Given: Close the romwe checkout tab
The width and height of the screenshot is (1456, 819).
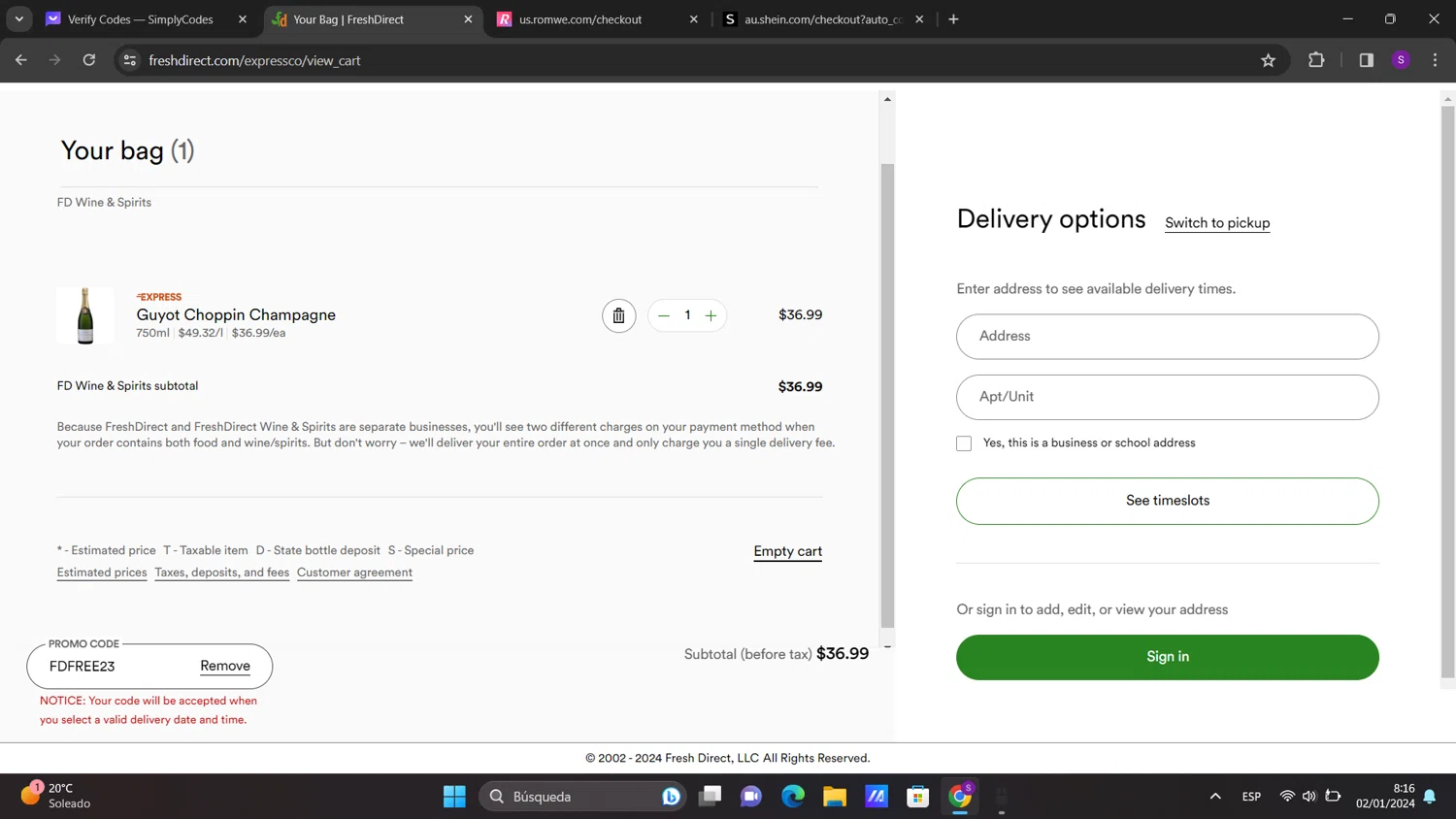Looking at the screenshot, I should (694, 19).
